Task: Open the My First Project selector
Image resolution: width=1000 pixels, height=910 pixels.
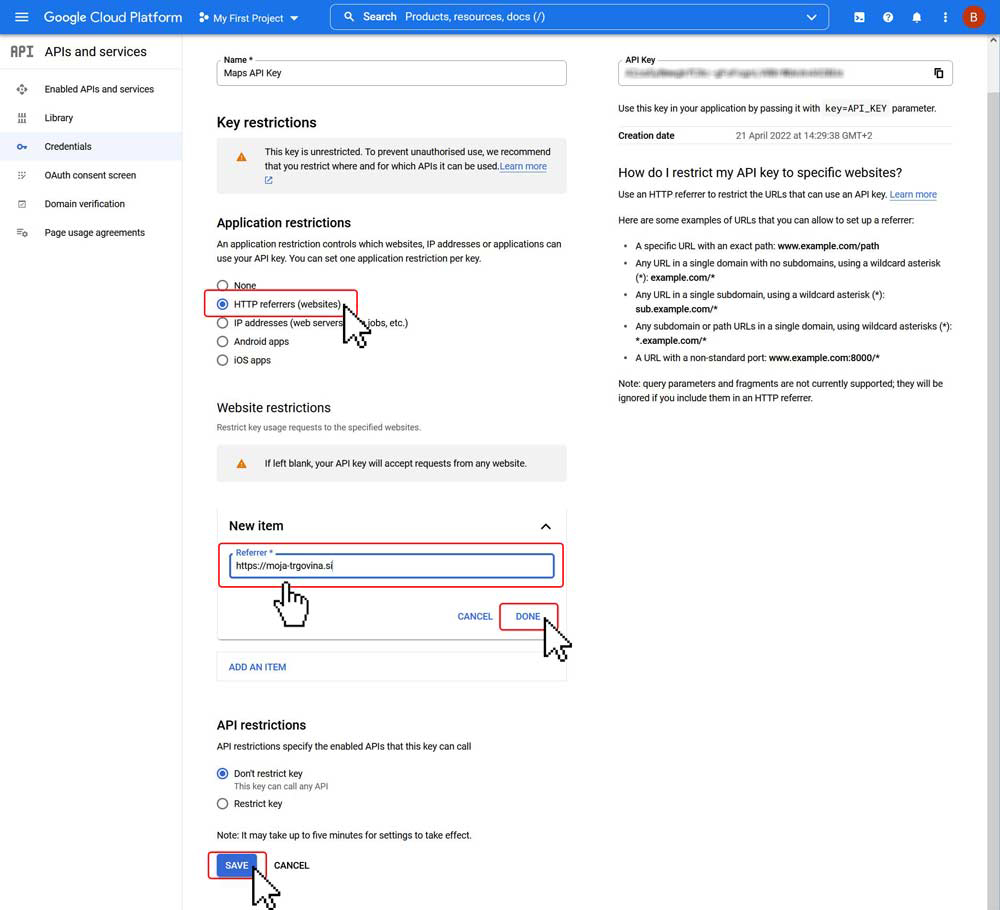Action: (248, 18)
